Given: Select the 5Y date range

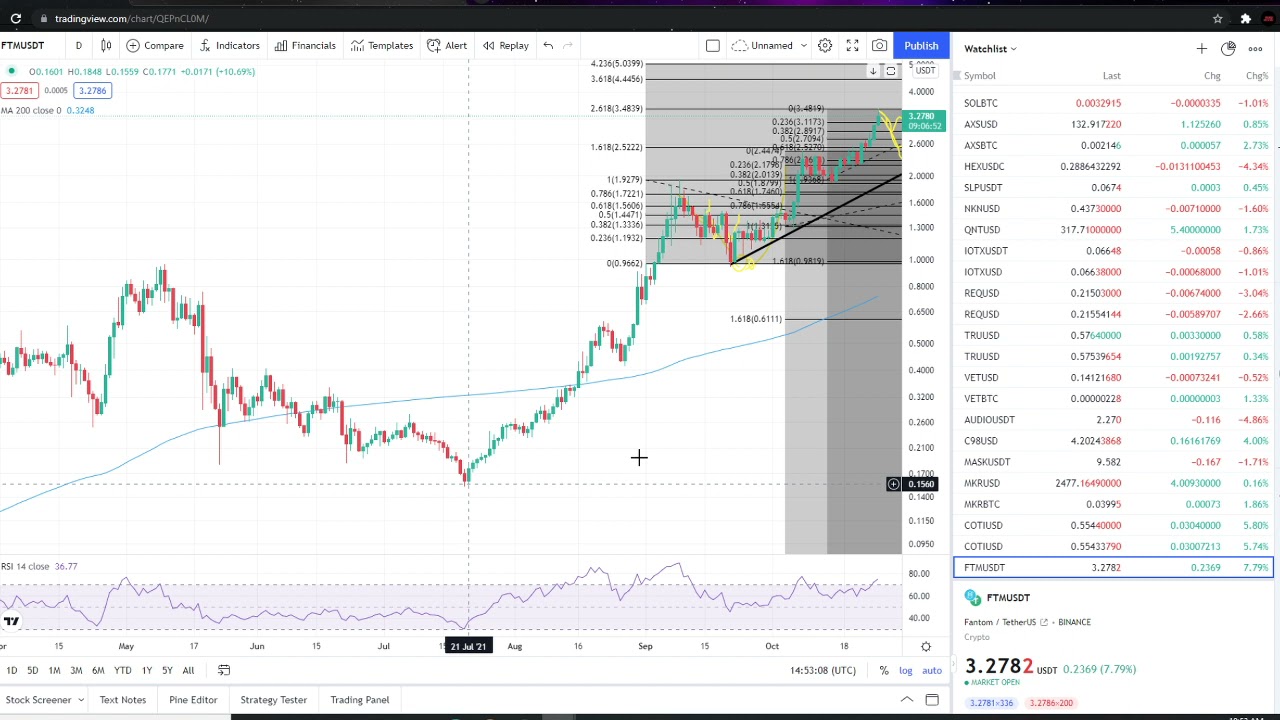Looking at the screenshot, I should tap(167, 670).
